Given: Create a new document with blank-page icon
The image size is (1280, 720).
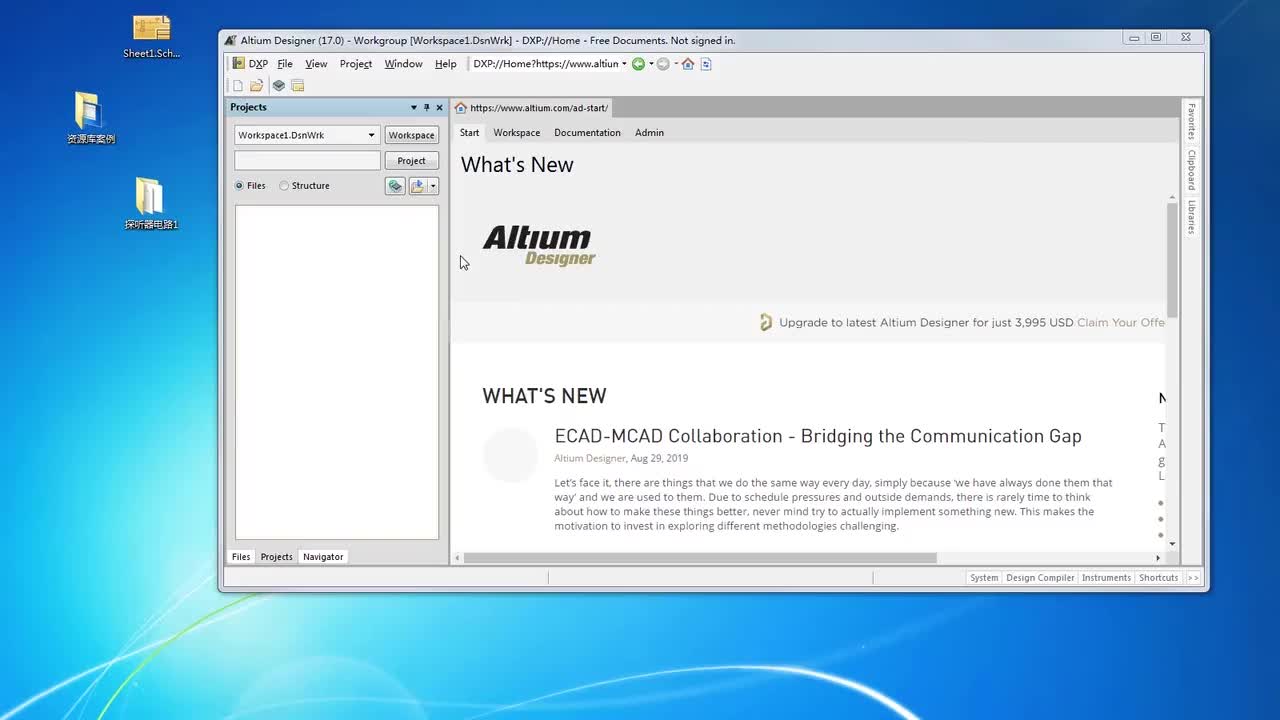Looking at the screenshot, I should click(238, 86).
